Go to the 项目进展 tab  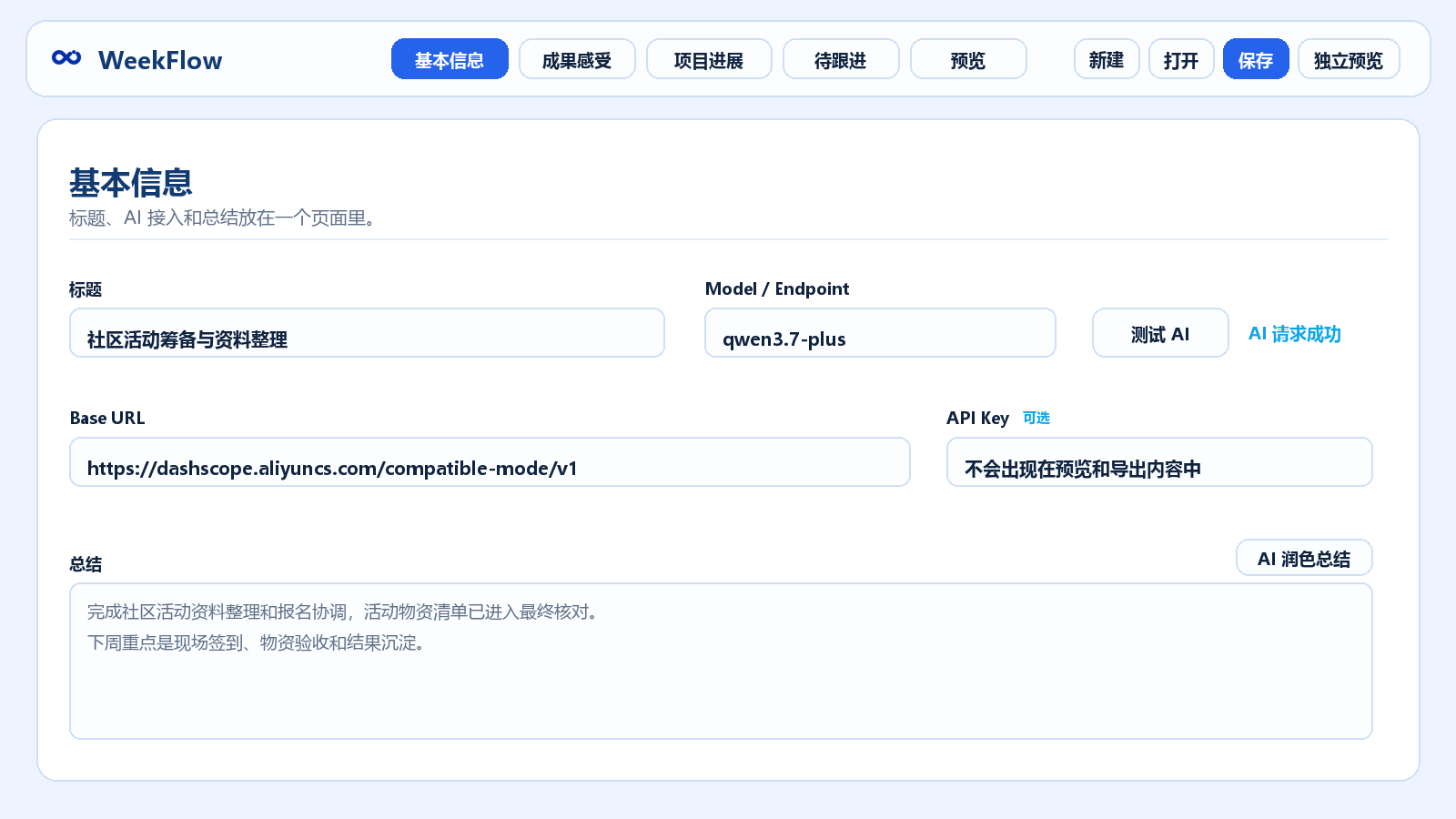pos(709,59)
